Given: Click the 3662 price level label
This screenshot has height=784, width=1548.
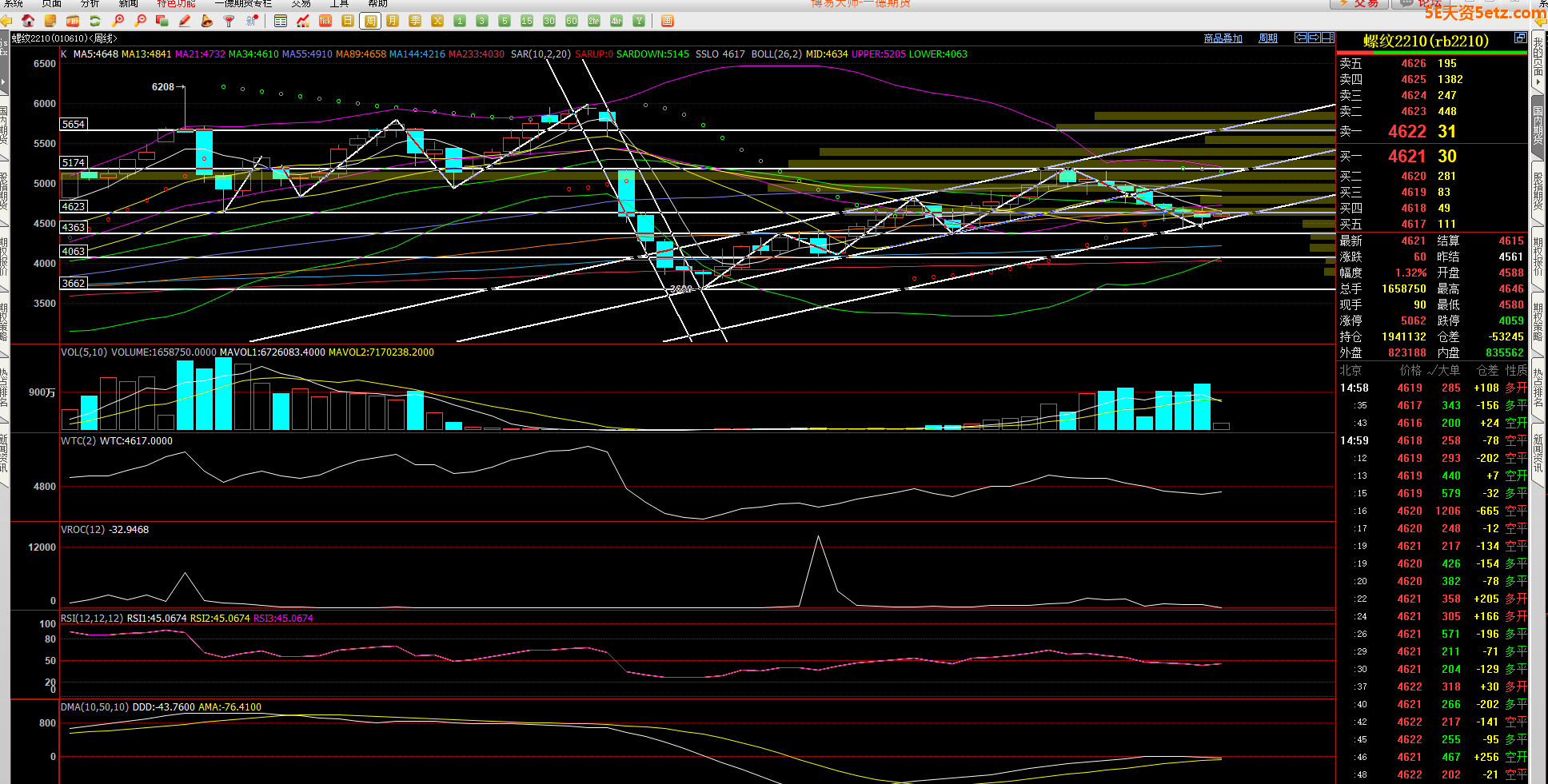Looking at the screenshot, I should (74, 283).
